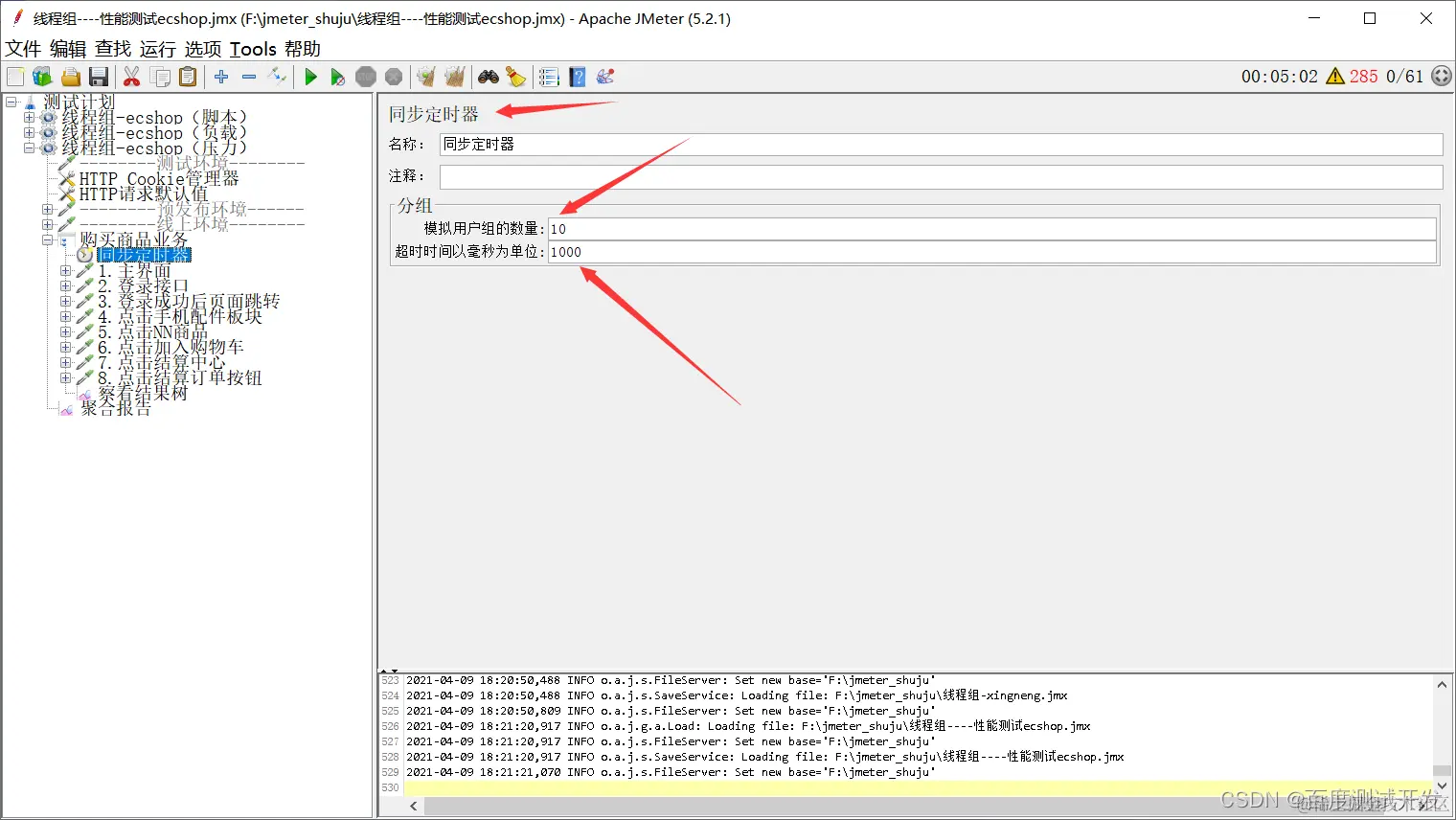Viewport: 1456px width, 820px height.
Task: Expand 线程组-ecshop（负载） thread group
Action: point(29,132)
